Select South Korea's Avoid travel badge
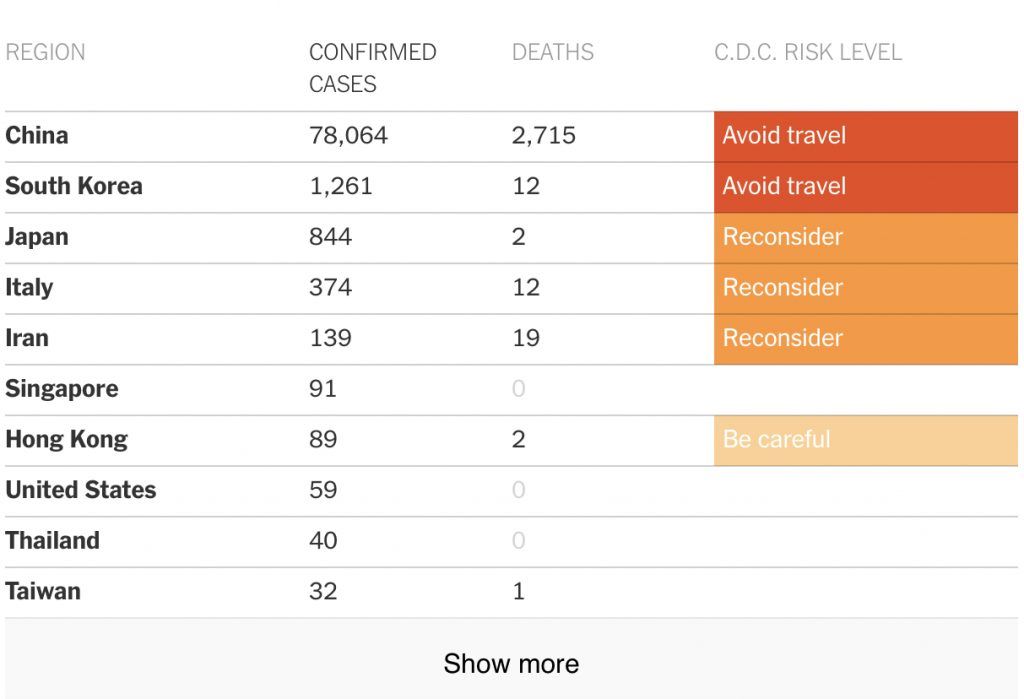Image resolution: width=1024 pixels, height=699 pixels. coord(866,187)
